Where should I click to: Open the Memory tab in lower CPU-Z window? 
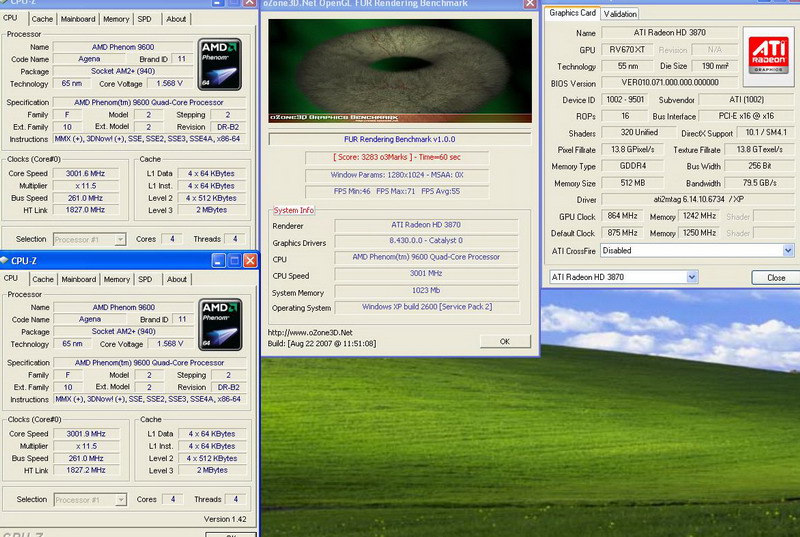pyautogui.click(x=117, y=279)
